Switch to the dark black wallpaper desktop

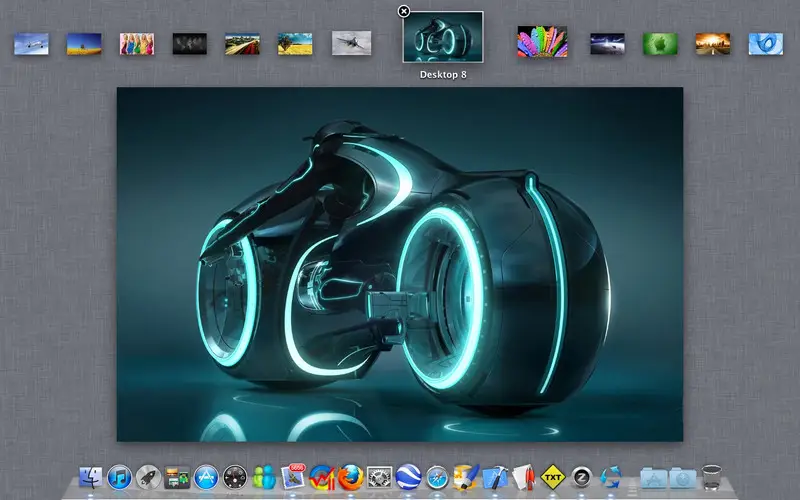coord(190,44)
